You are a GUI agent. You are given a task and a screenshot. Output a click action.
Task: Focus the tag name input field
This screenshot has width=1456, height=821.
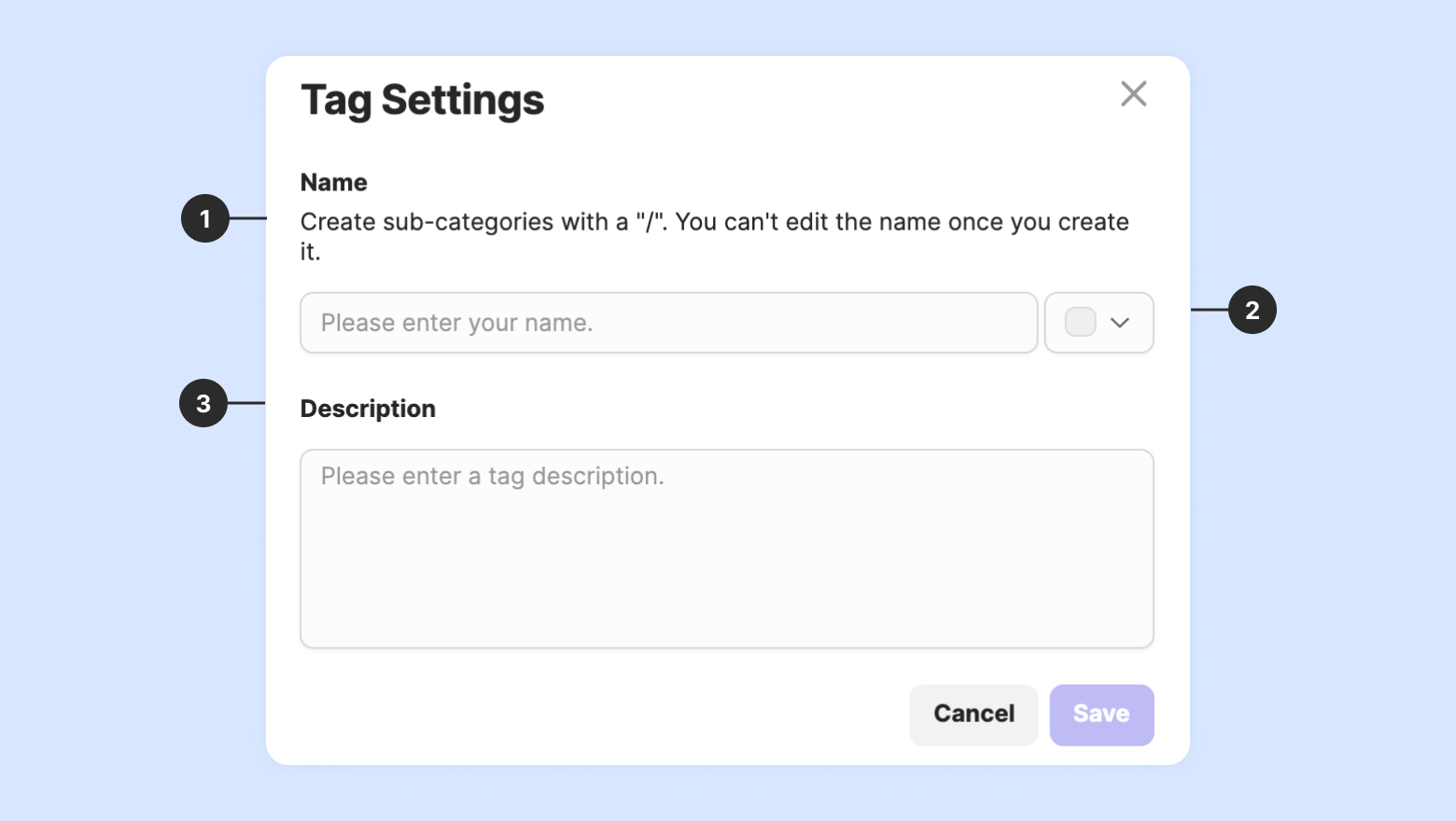tap(668, 323)
